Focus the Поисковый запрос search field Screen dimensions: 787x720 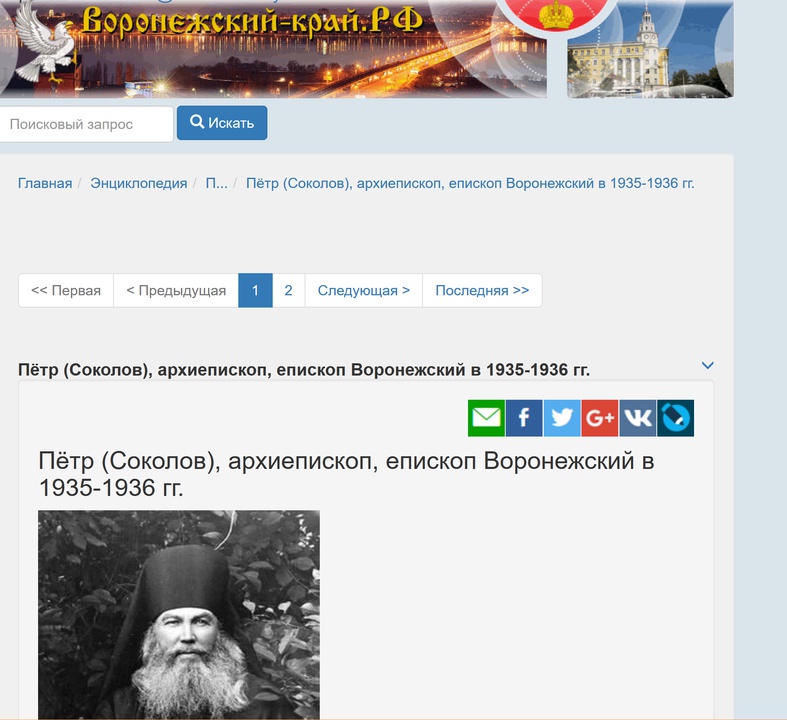tap(86, 124)
